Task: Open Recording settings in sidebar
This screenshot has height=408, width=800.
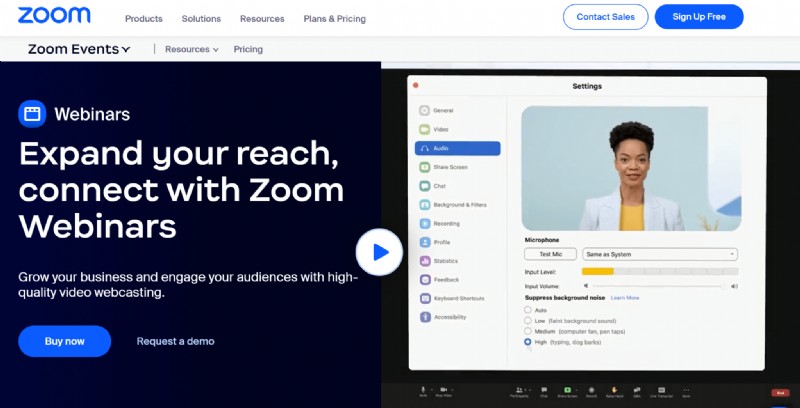Action: (x=446, y=223)
